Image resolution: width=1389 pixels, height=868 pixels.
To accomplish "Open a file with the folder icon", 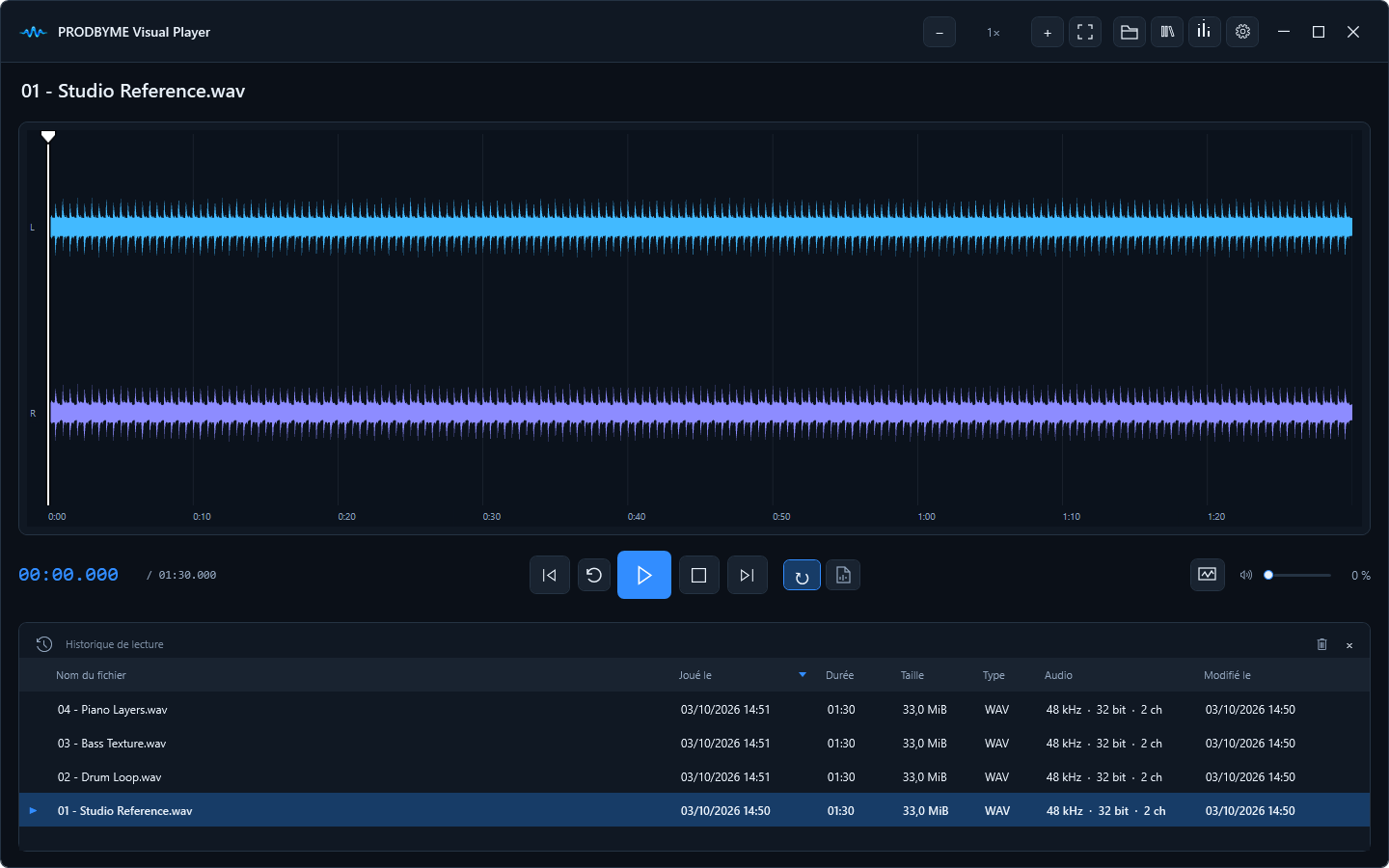I will click(1130, 32).
